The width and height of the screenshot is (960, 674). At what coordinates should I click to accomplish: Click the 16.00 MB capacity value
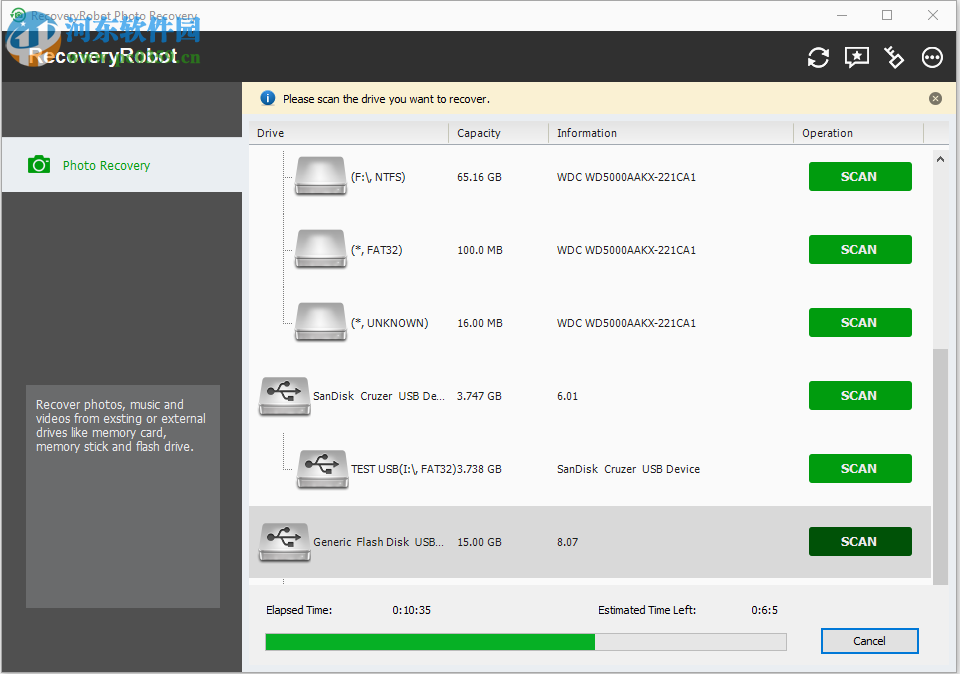point(480,323)
